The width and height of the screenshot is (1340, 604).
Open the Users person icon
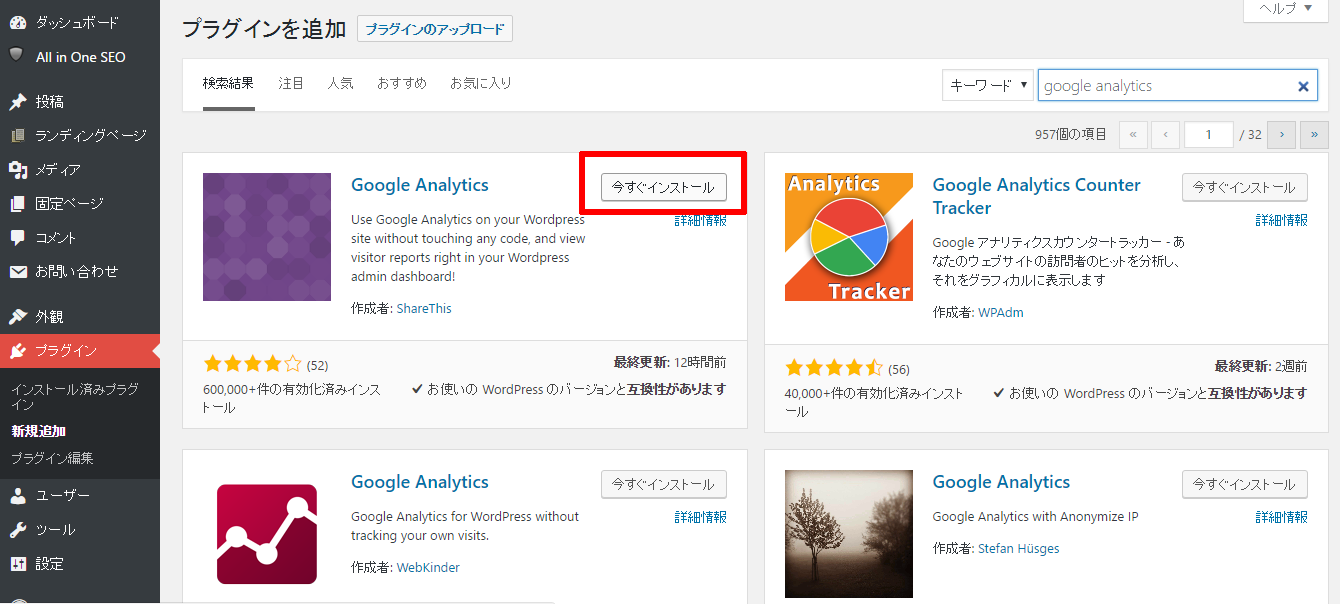coord(17,495)
